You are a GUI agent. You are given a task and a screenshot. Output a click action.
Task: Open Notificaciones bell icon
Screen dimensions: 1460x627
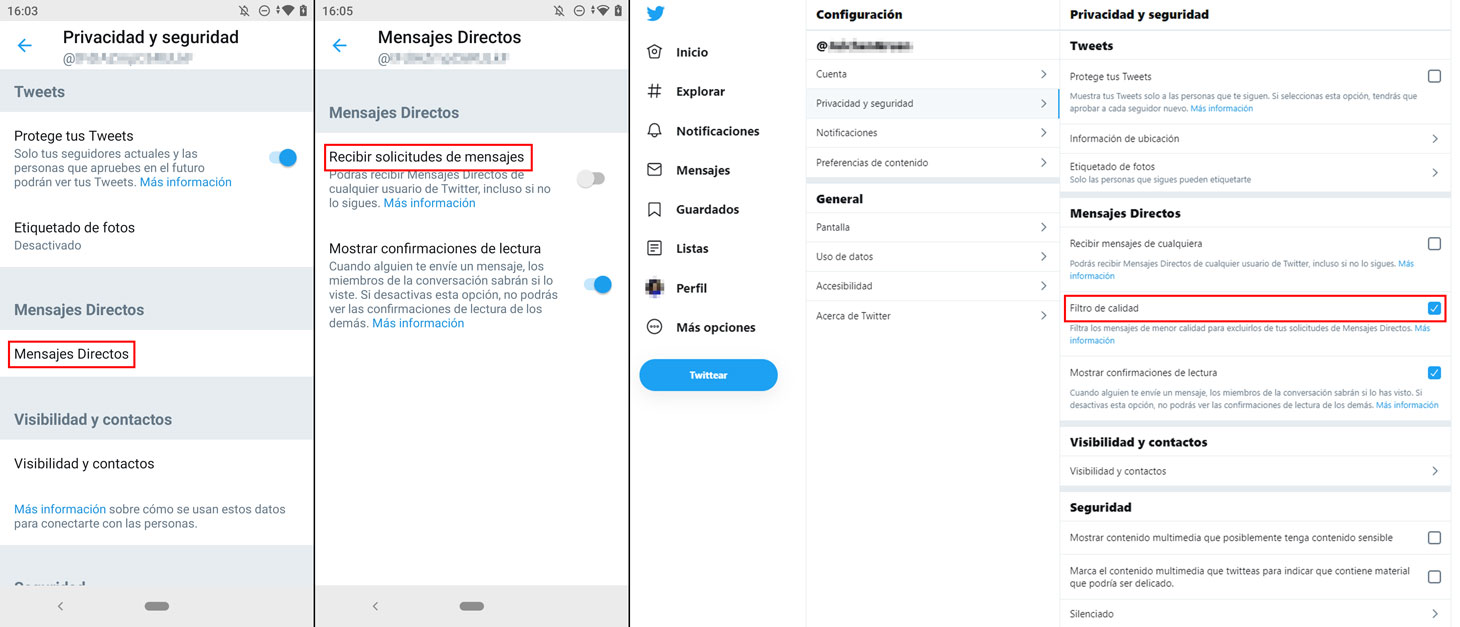click(x=655, y=131)
